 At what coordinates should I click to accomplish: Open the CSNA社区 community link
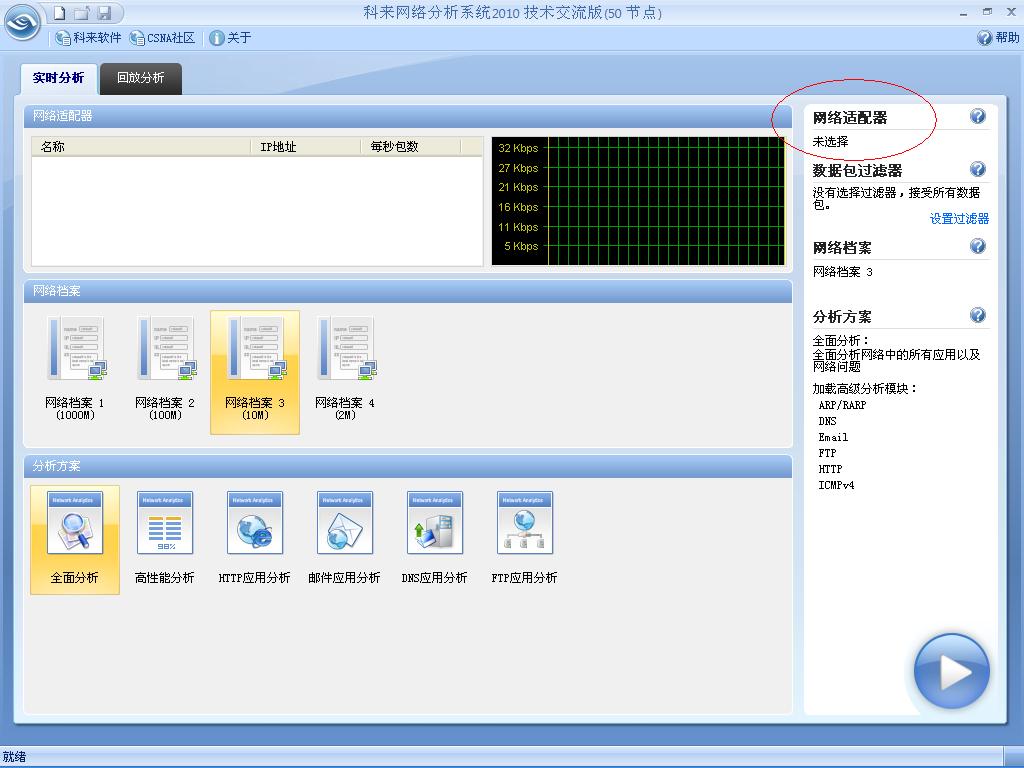[163, 38]
